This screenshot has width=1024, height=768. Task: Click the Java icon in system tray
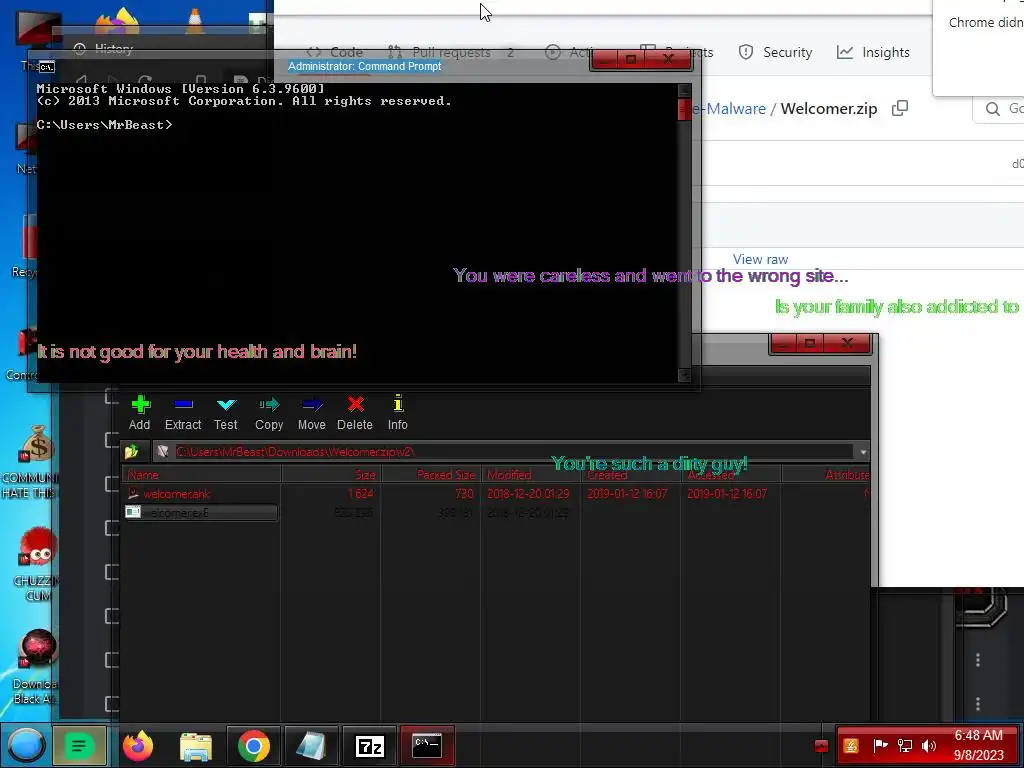coord(851,746)
